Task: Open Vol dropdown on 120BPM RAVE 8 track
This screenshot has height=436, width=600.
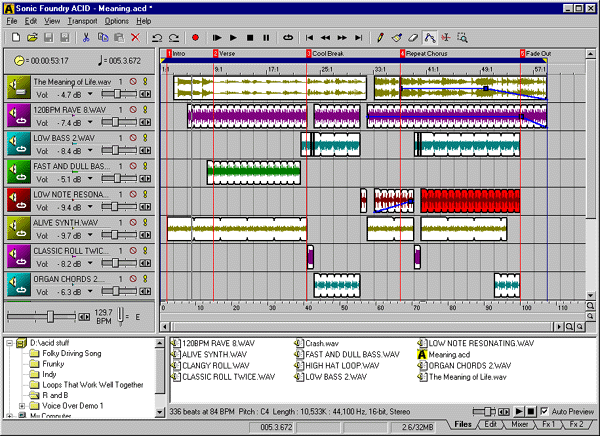Action: pos(90,122)
